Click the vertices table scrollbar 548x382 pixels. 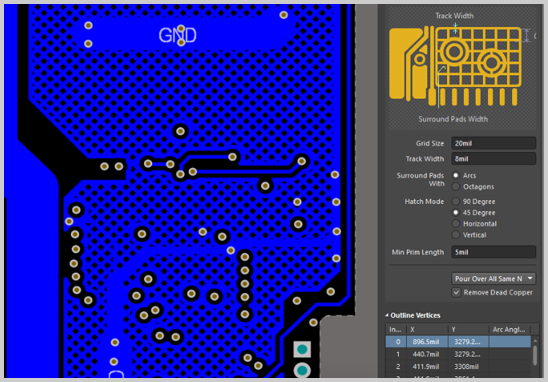click(535, 355)
